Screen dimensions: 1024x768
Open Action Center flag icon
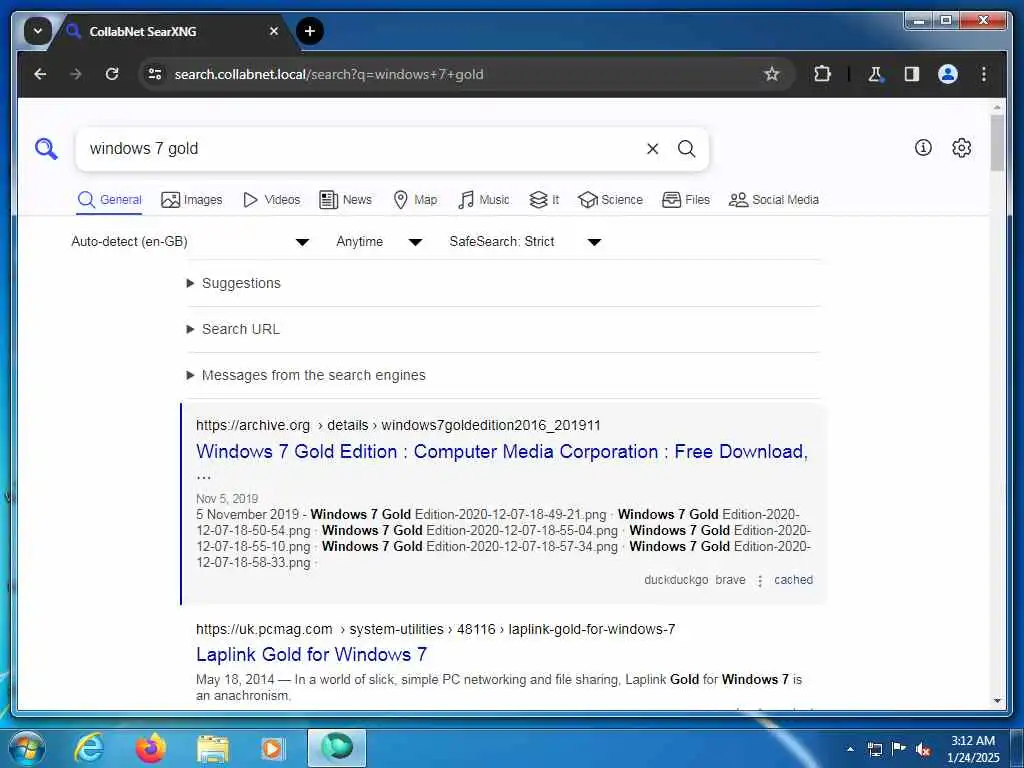[899, 748]
